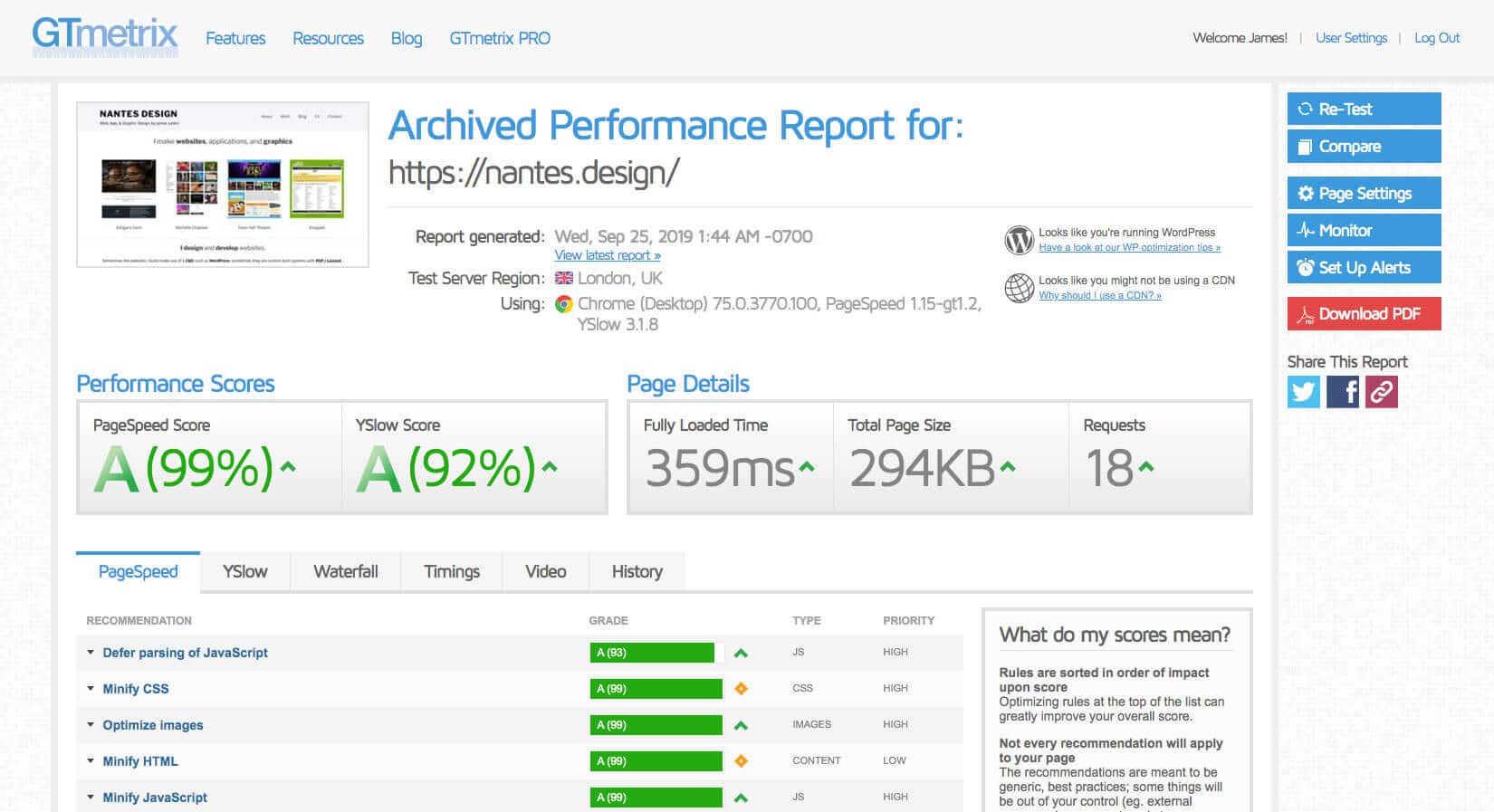Image resolution: width=1494 pixels, height=812 pixels.
Task: Open Why should I use a CDN link
Action: click(x=1099, y=295)
